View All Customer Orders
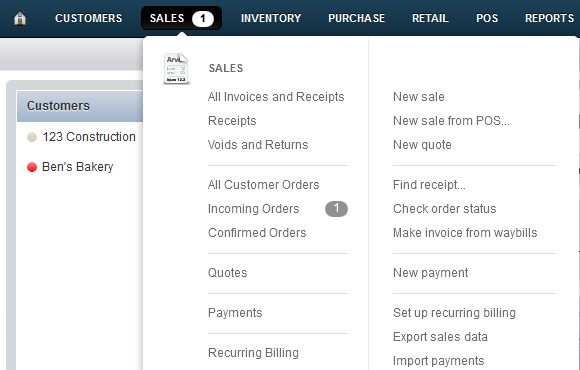 tap(263, 185)
